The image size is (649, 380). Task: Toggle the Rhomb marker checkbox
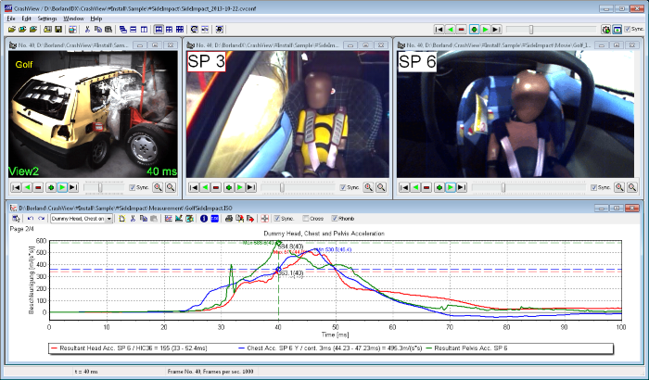[x=343, y=219]
